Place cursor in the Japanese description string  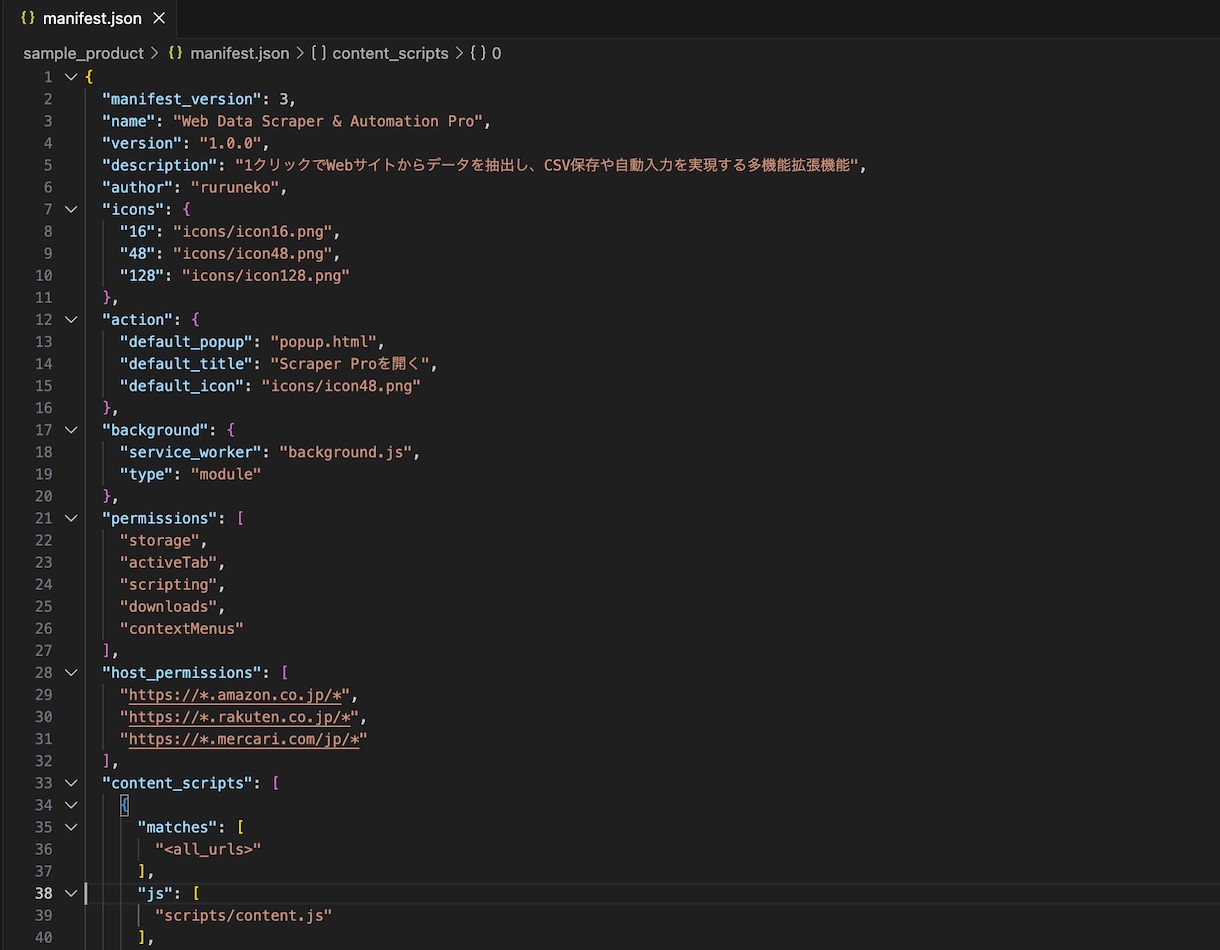click(x=547, y=165)
